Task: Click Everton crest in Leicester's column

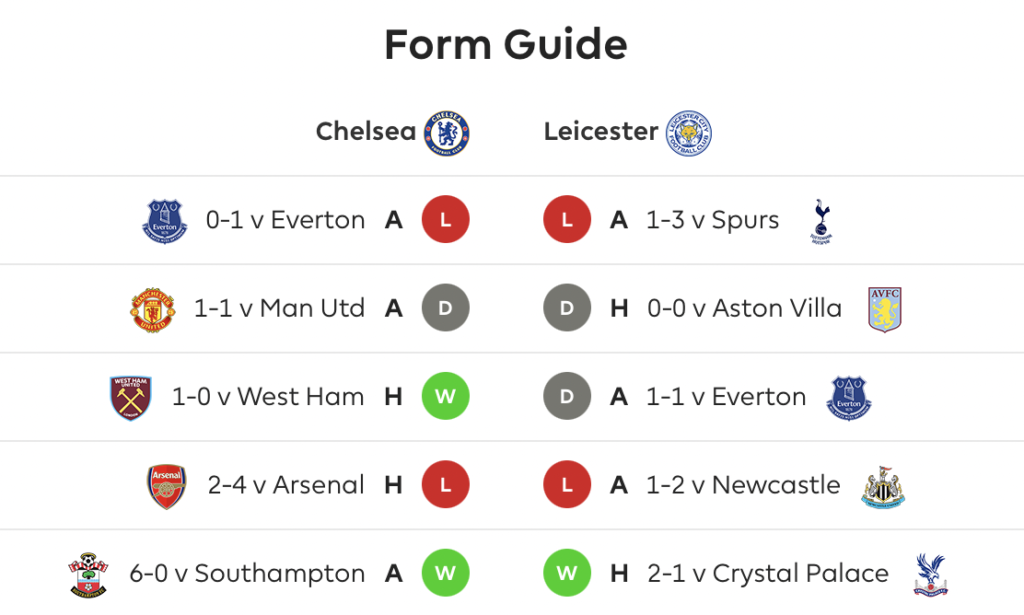Action: tap(849, 398)
